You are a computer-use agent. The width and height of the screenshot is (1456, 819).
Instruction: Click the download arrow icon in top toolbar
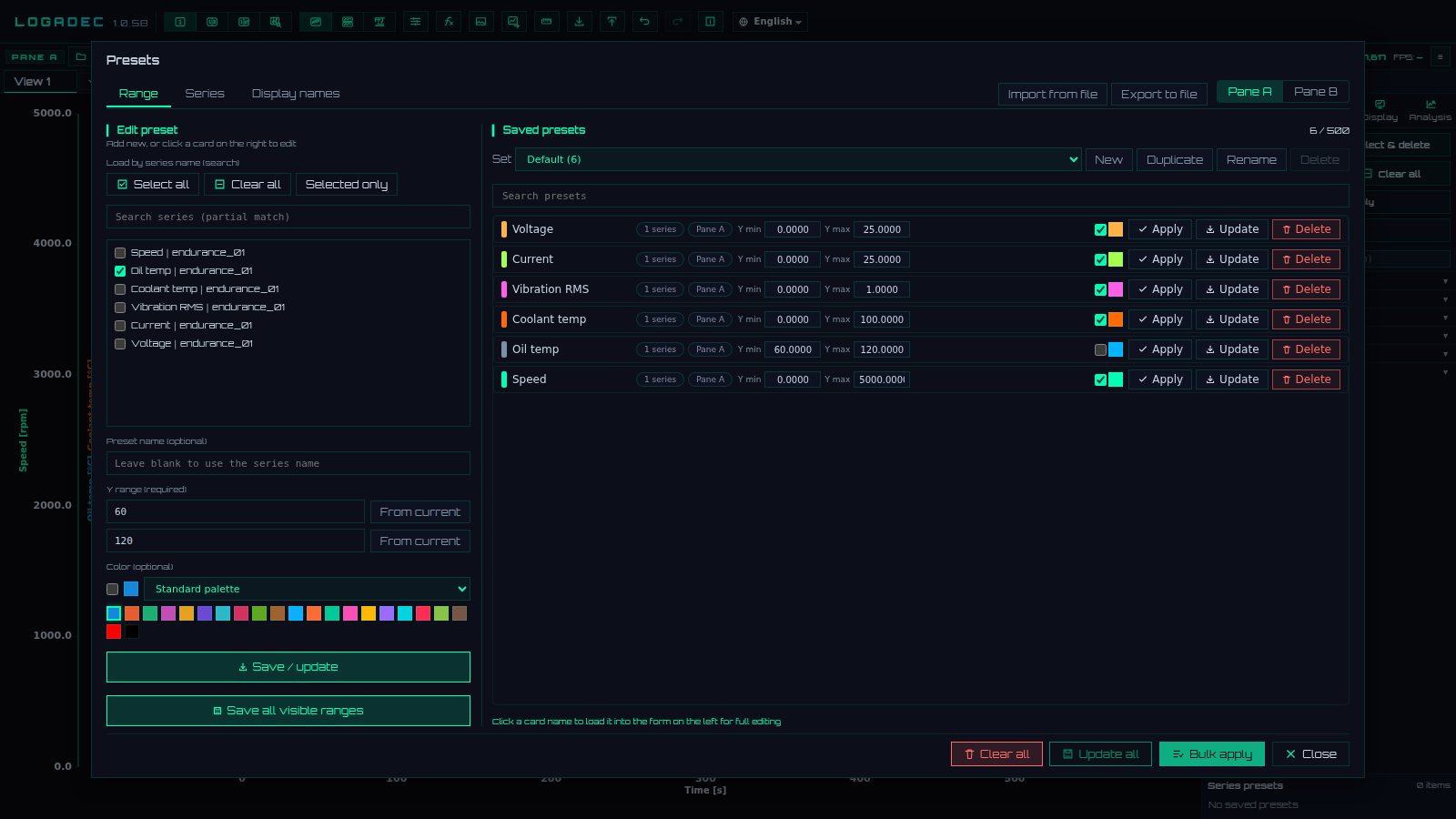[x=579, y=22]
